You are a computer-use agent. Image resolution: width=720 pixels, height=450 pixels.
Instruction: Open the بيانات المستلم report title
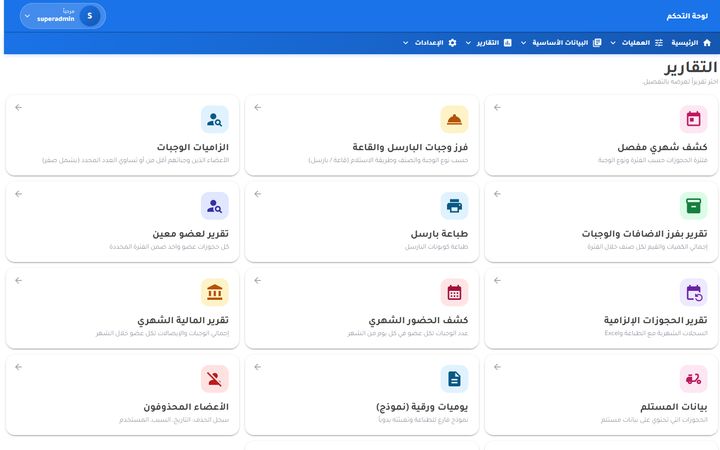[674, 407]
